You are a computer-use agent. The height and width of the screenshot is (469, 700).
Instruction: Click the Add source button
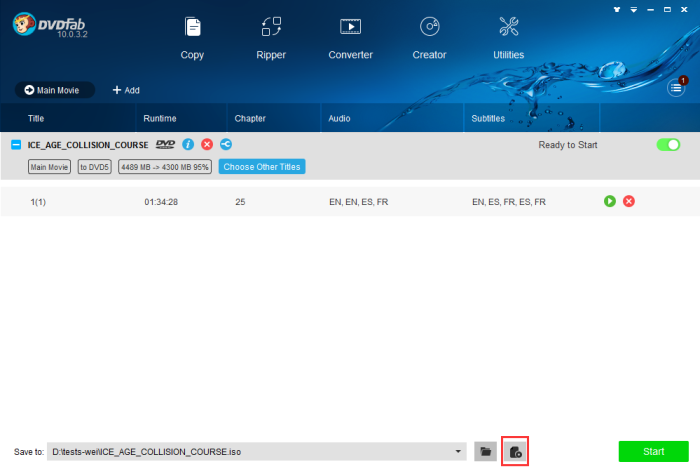click(126, 90)
